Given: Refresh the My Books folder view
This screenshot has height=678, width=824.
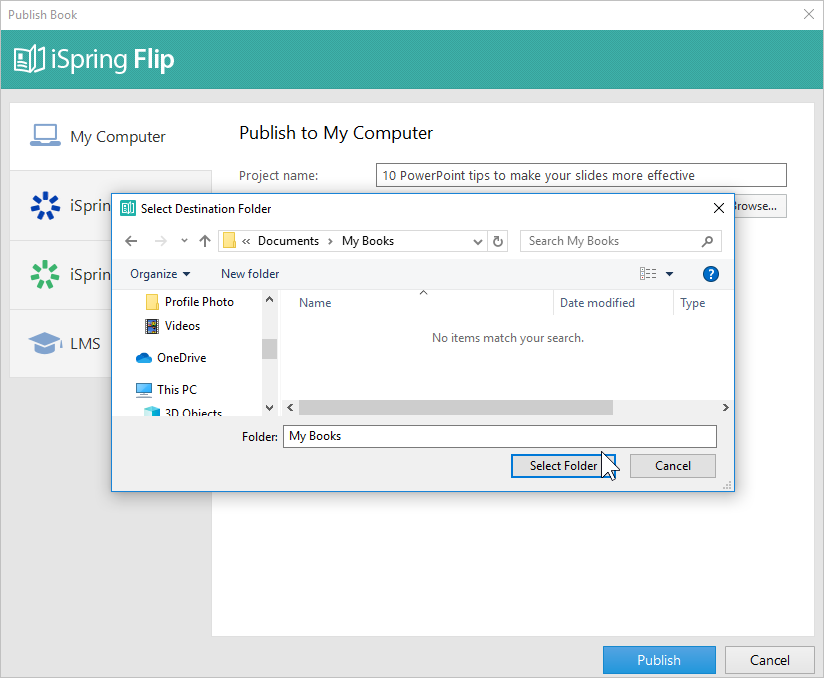Looking at the screenshot, I should (498, 241).
